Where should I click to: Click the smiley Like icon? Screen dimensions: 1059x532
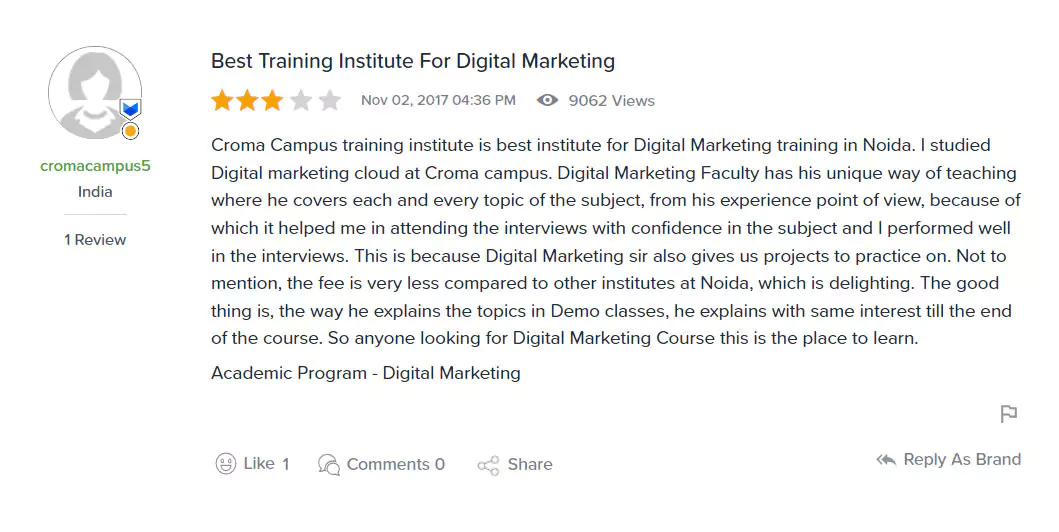227,464
